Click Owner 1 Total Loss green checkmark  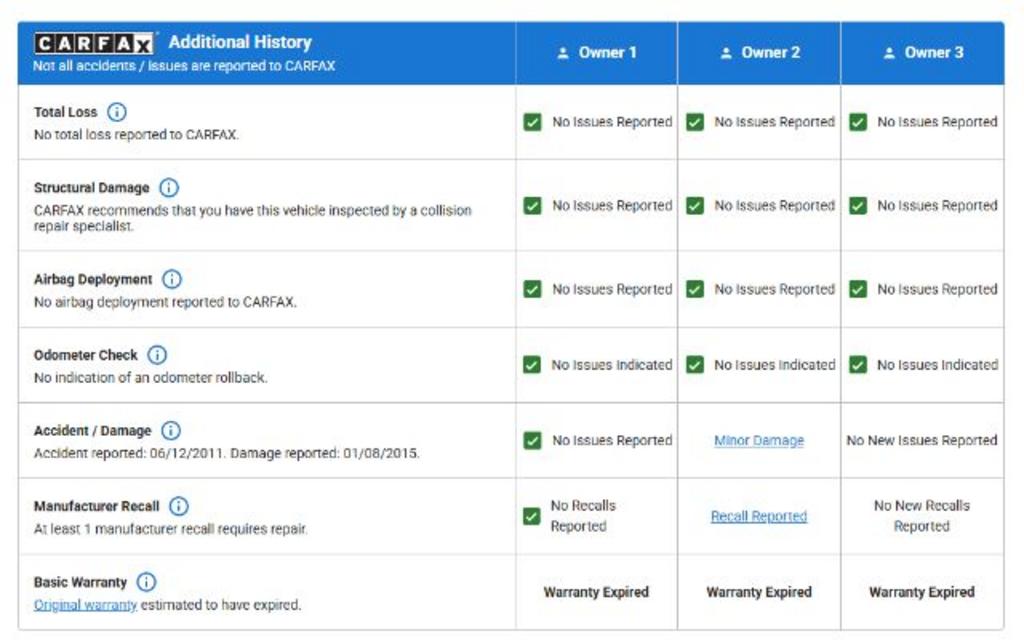tap(533, 122)
